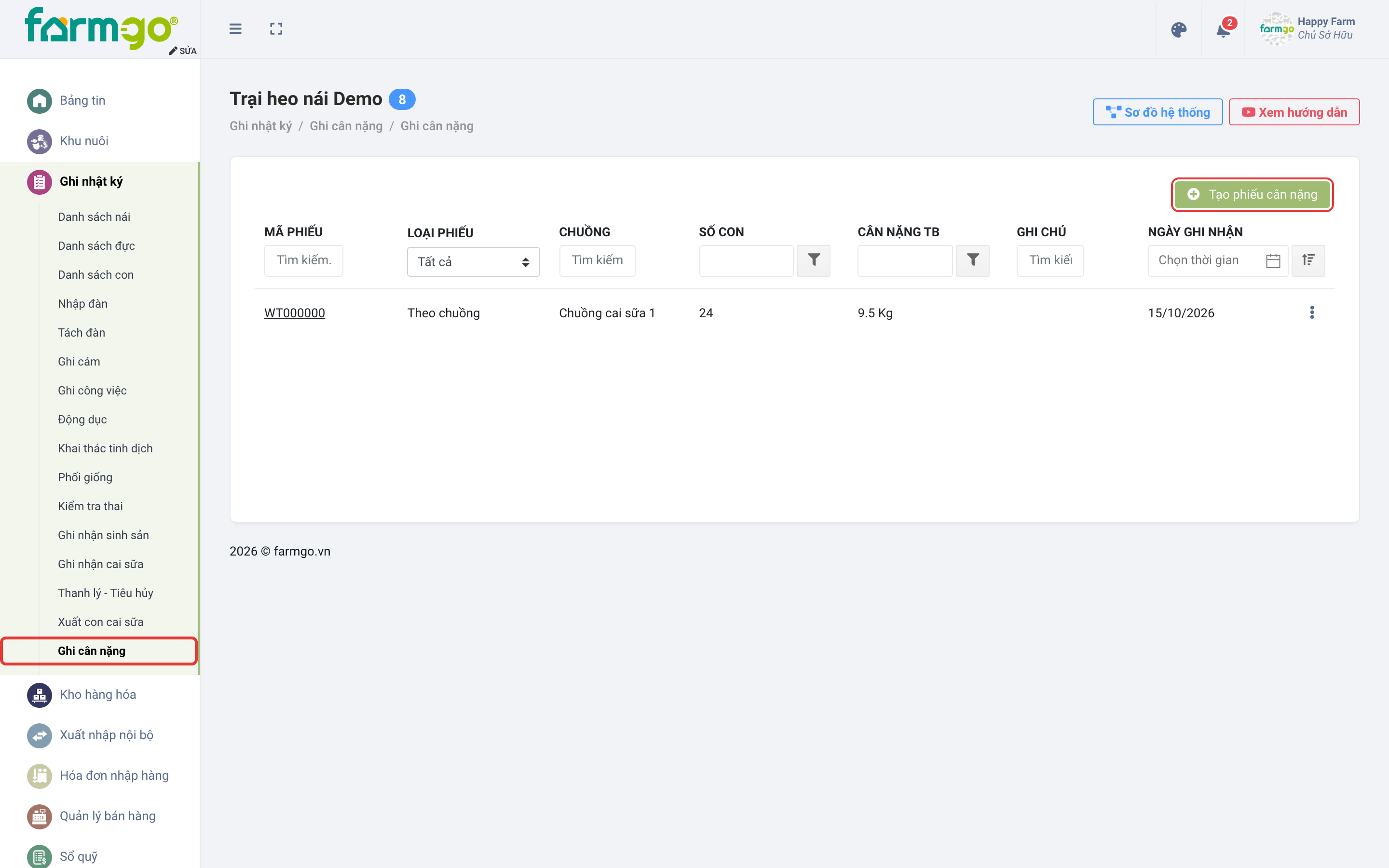Viewport: 1389px width, 868px height.
Task: Open the Khu nuôi icon
Action: coord(39,141)
